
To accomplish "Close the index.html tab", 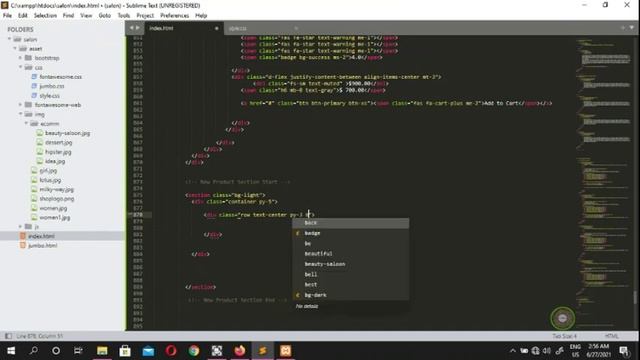I will click(x=216, y=28).
